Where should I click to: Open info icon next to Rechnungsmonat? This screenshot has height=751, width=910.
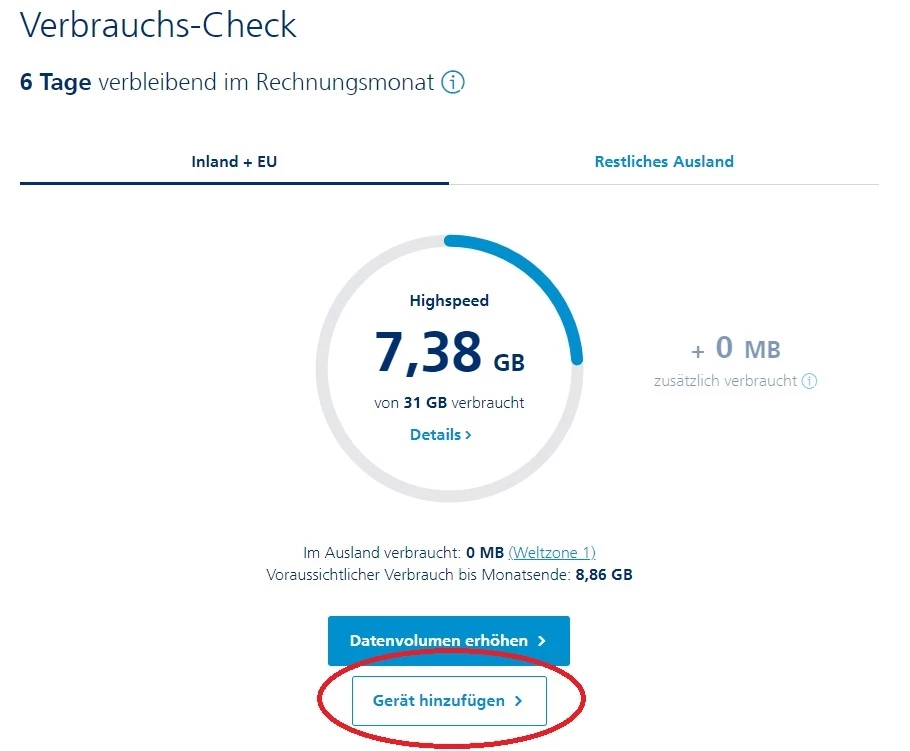453,82
